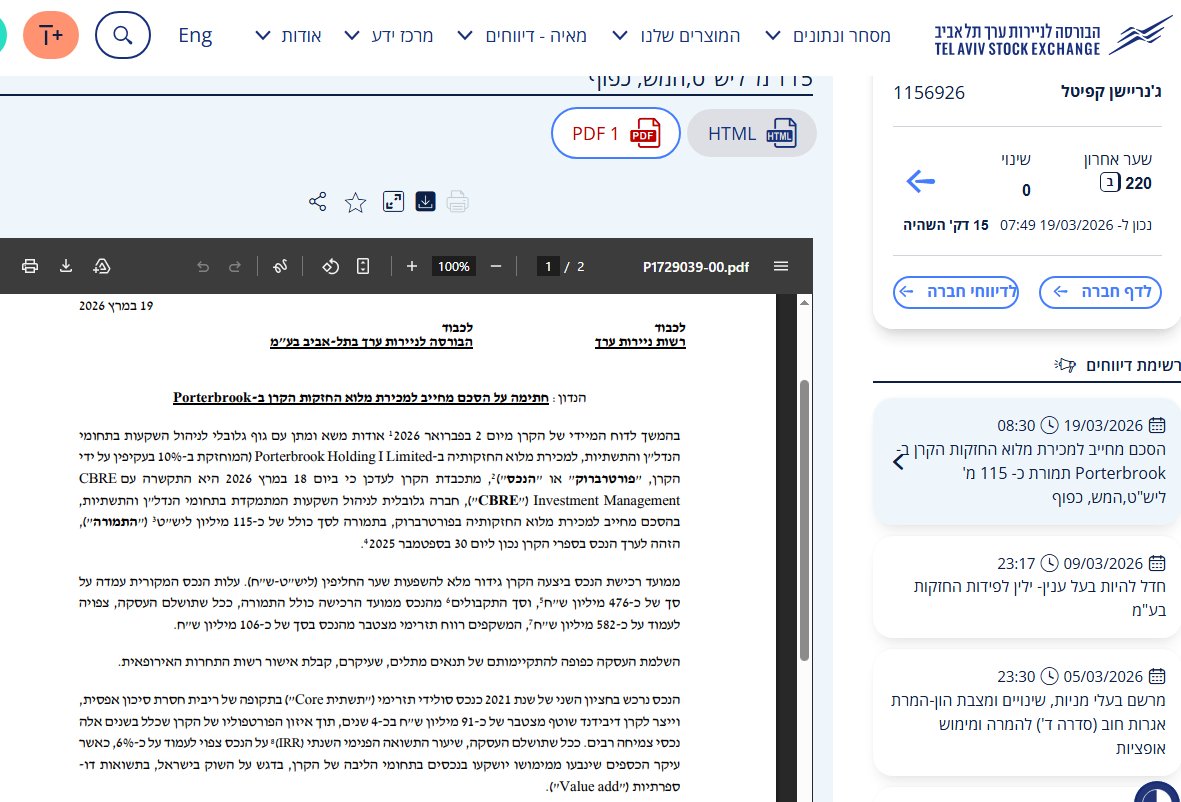Mark report as favorite with star icon

[356, 202]
